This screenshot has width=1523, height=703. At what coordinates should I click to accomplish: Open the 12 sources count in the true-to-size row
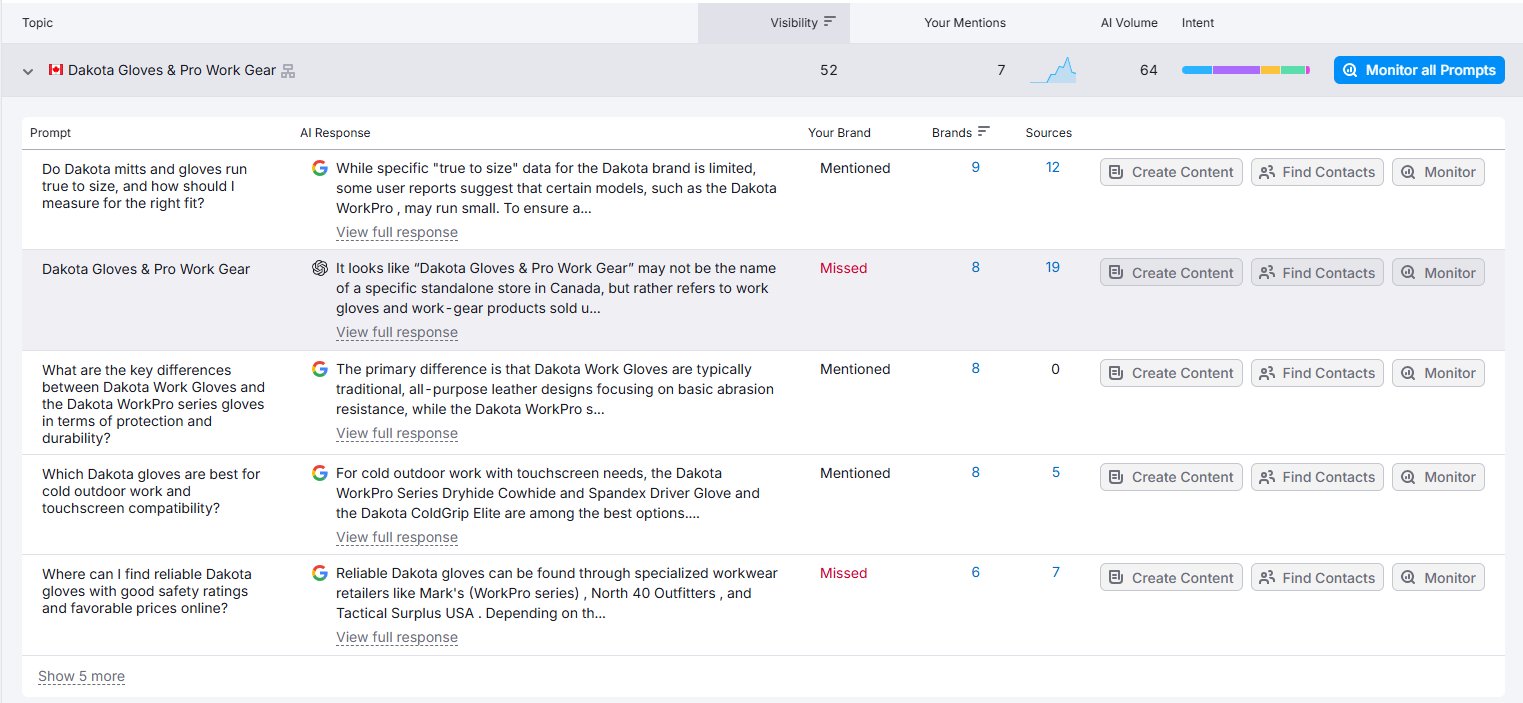pyautogui.click(x=1052, y=167)
